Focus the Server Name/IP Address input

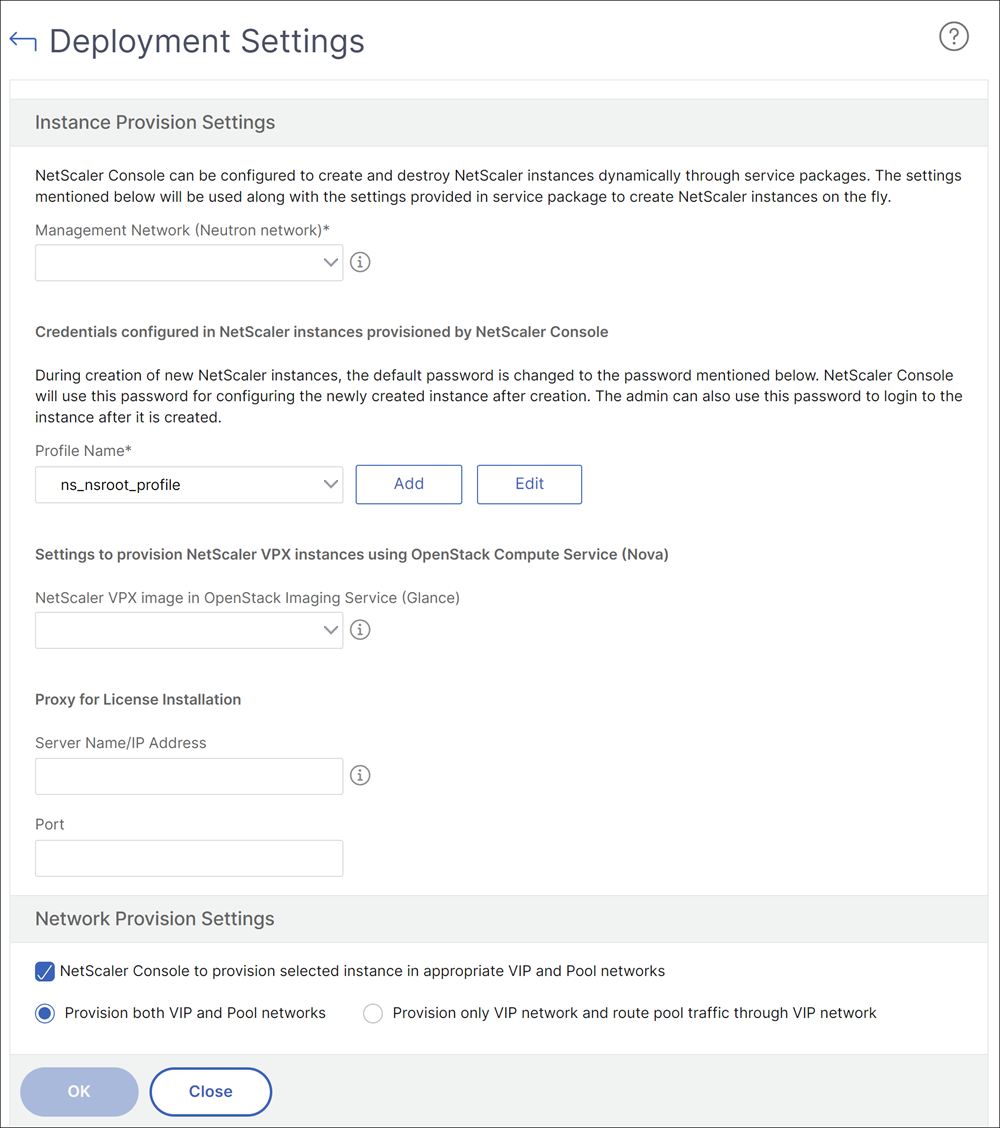(189, 776)
